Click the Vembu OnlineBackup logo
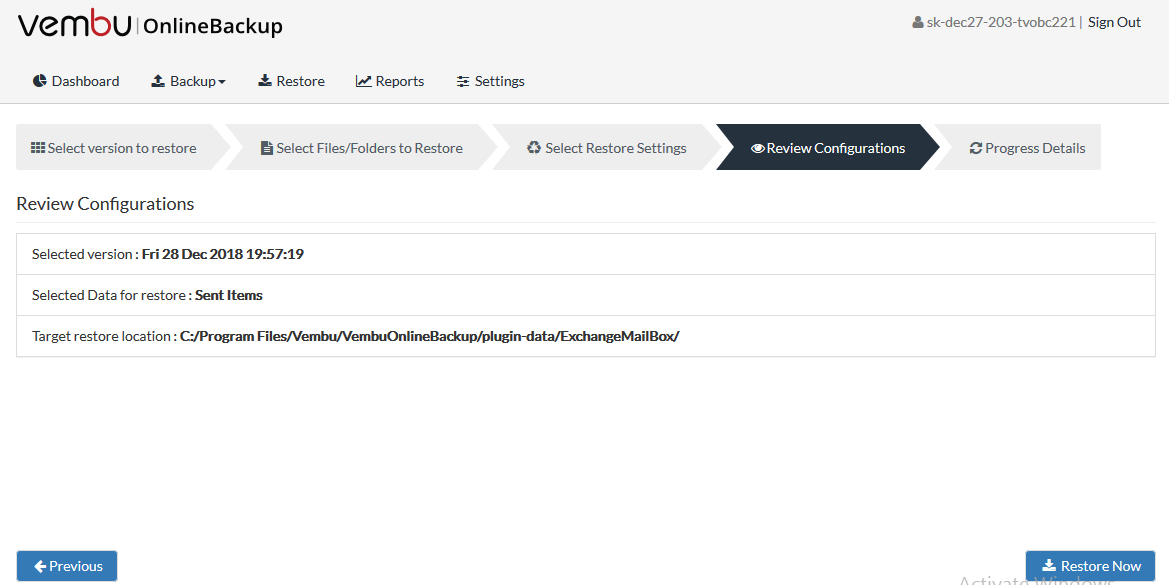Screen dimensions: 1169x585 150,25
